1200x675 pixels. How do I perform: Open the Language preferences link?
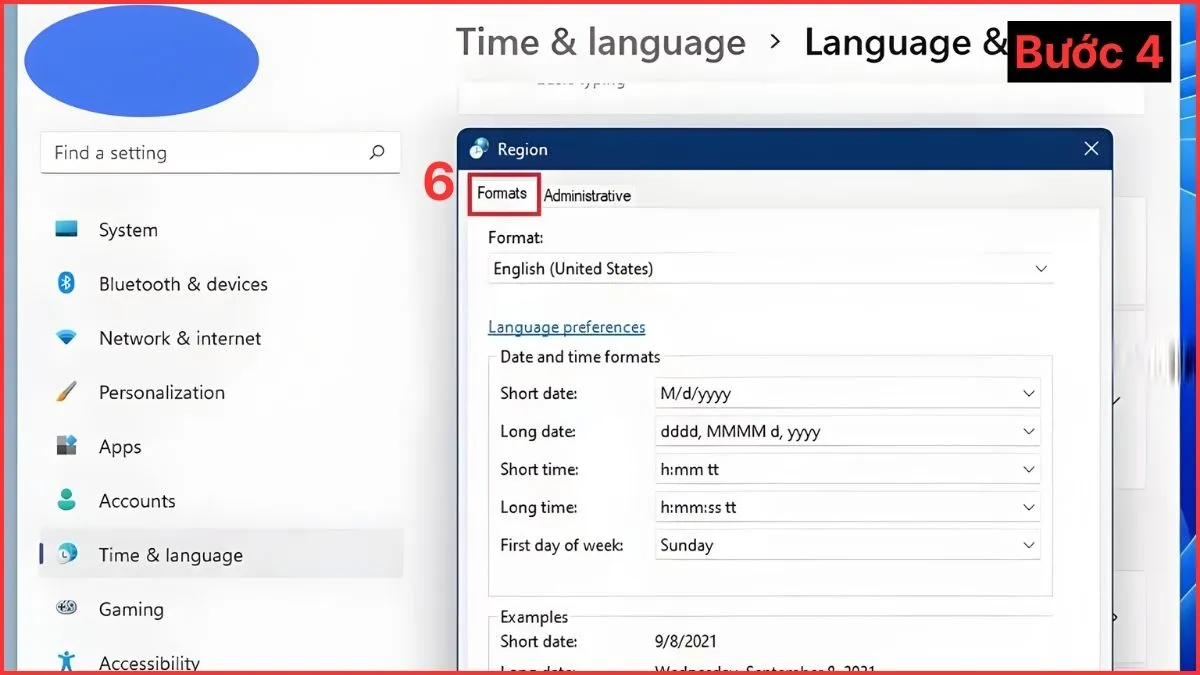point(567,326)
